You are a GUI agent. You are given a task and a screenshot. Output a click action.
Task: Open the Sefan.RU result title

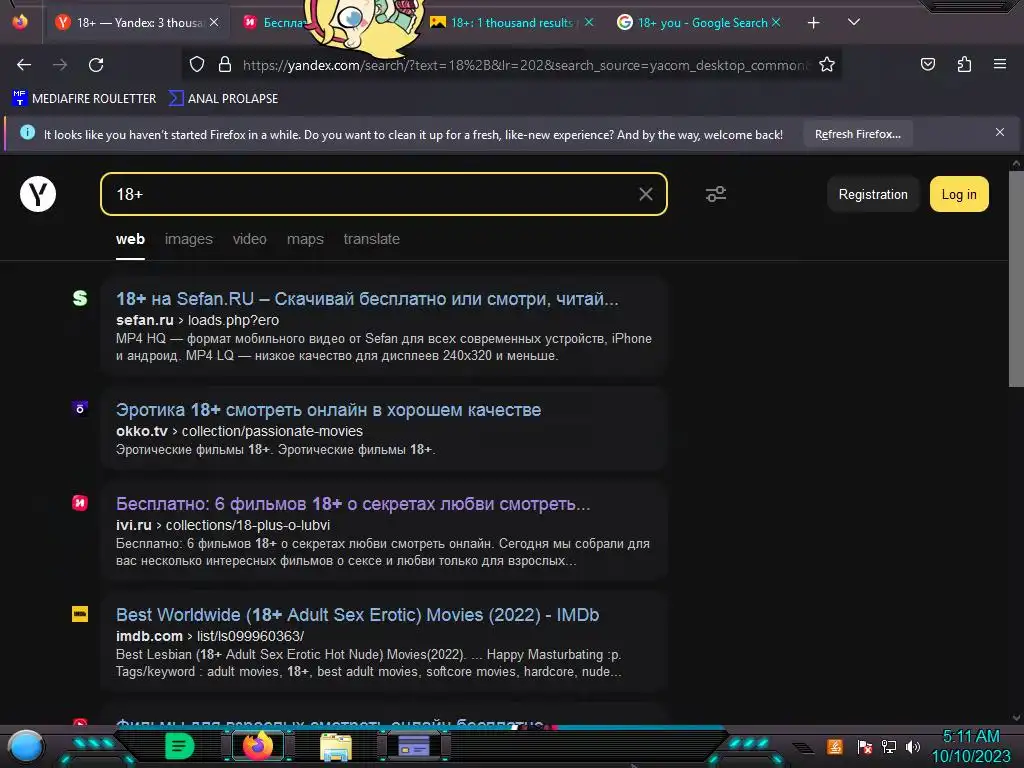367,299
